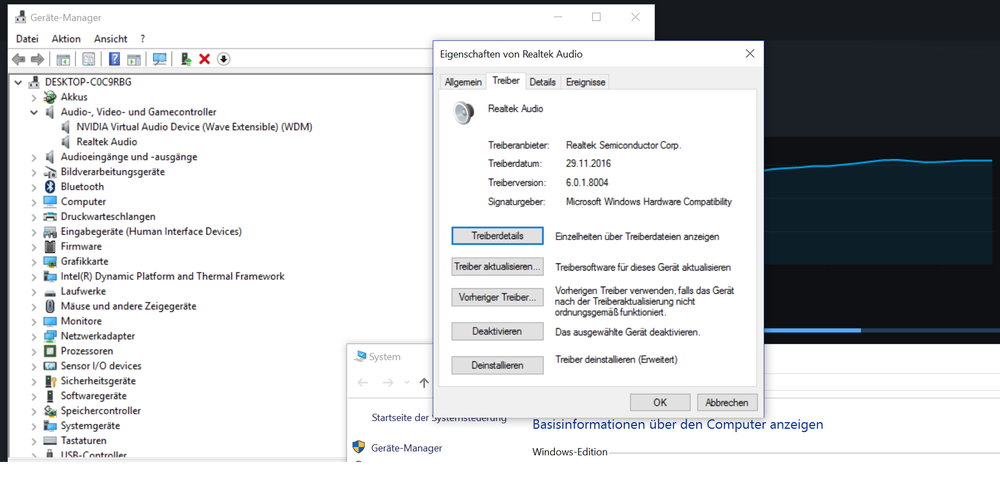Select the Treiber tab
Viewport: 1000px width, 478px height.
(x=506, y=81)
